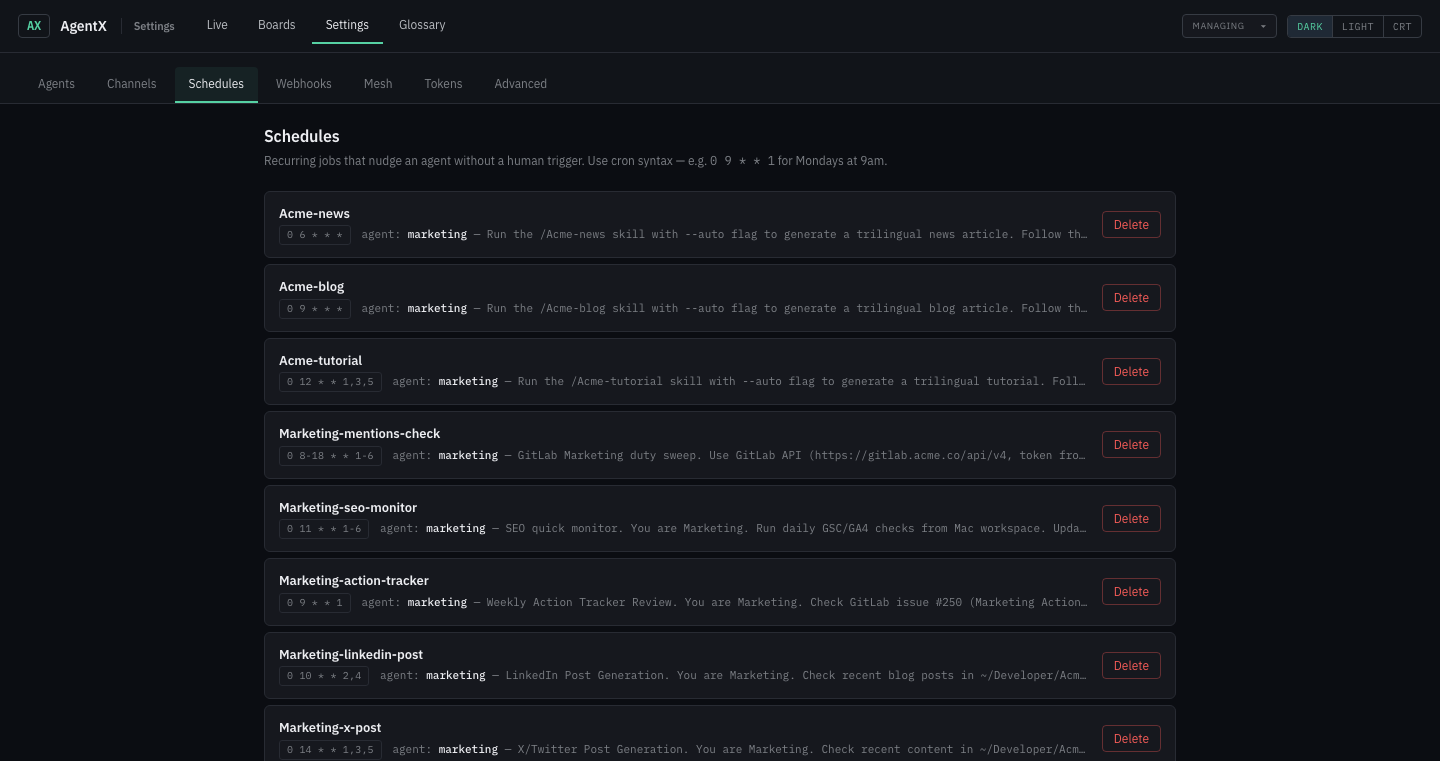The width and height of the screenshot is (1440, 761).
Task: Switch theme to CRT
Action: pos(1402,26)
